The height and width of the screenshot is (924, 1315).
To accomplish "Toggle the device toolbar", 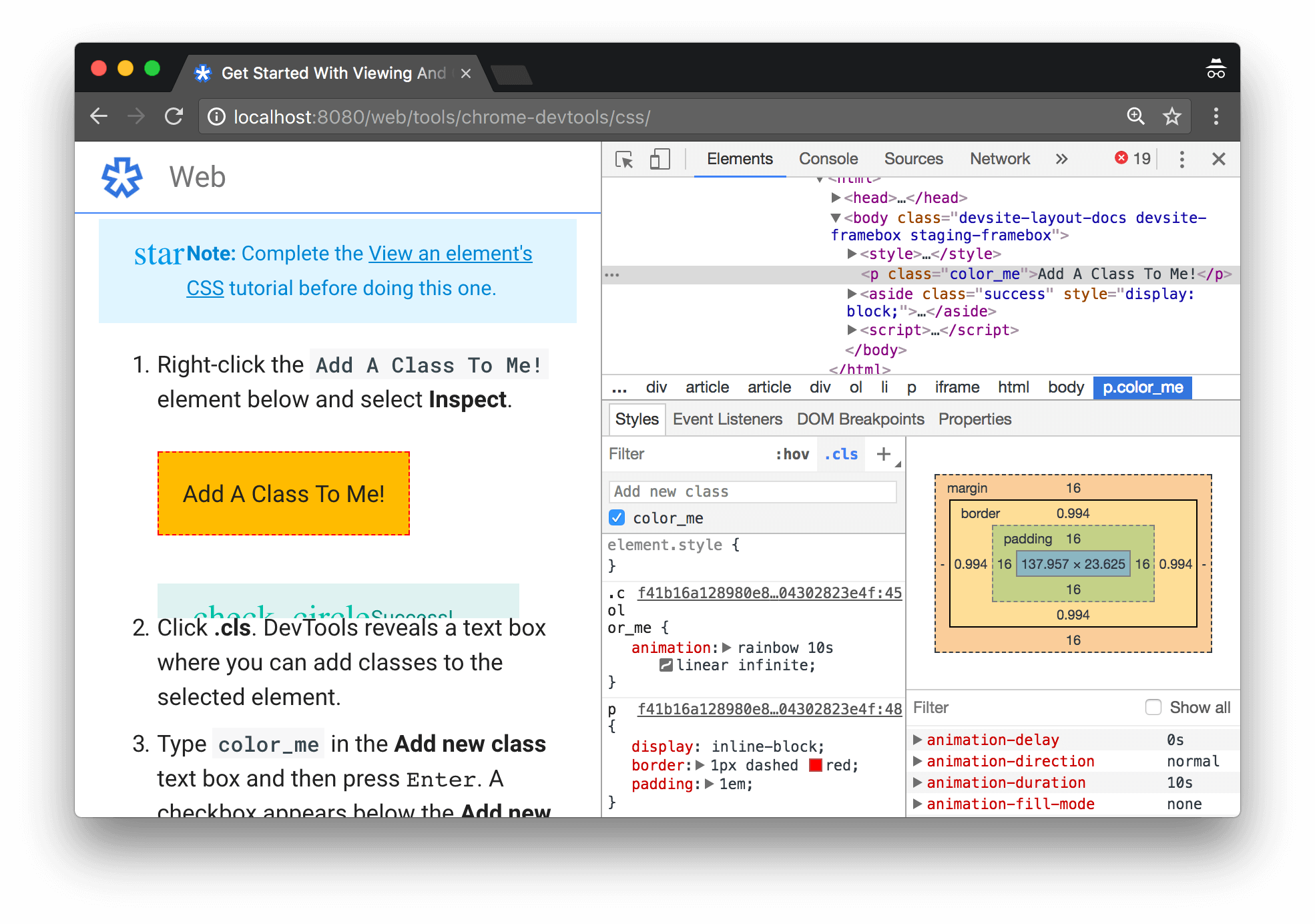I will click(660, 159).
